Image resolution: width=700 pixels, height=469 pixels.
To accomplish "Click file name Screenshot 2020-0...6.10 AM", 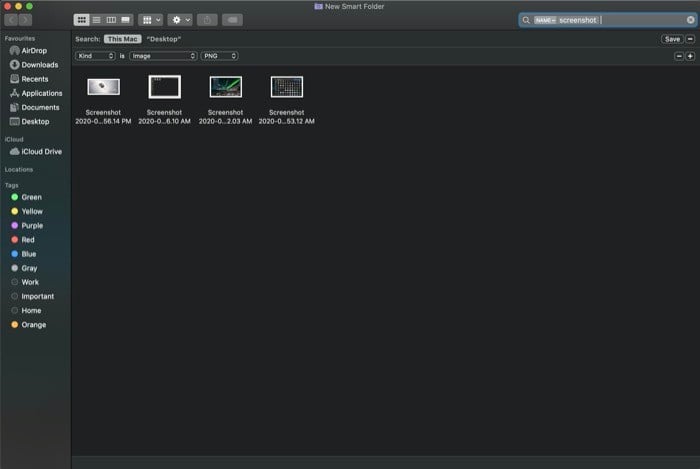I will (164, 117).
